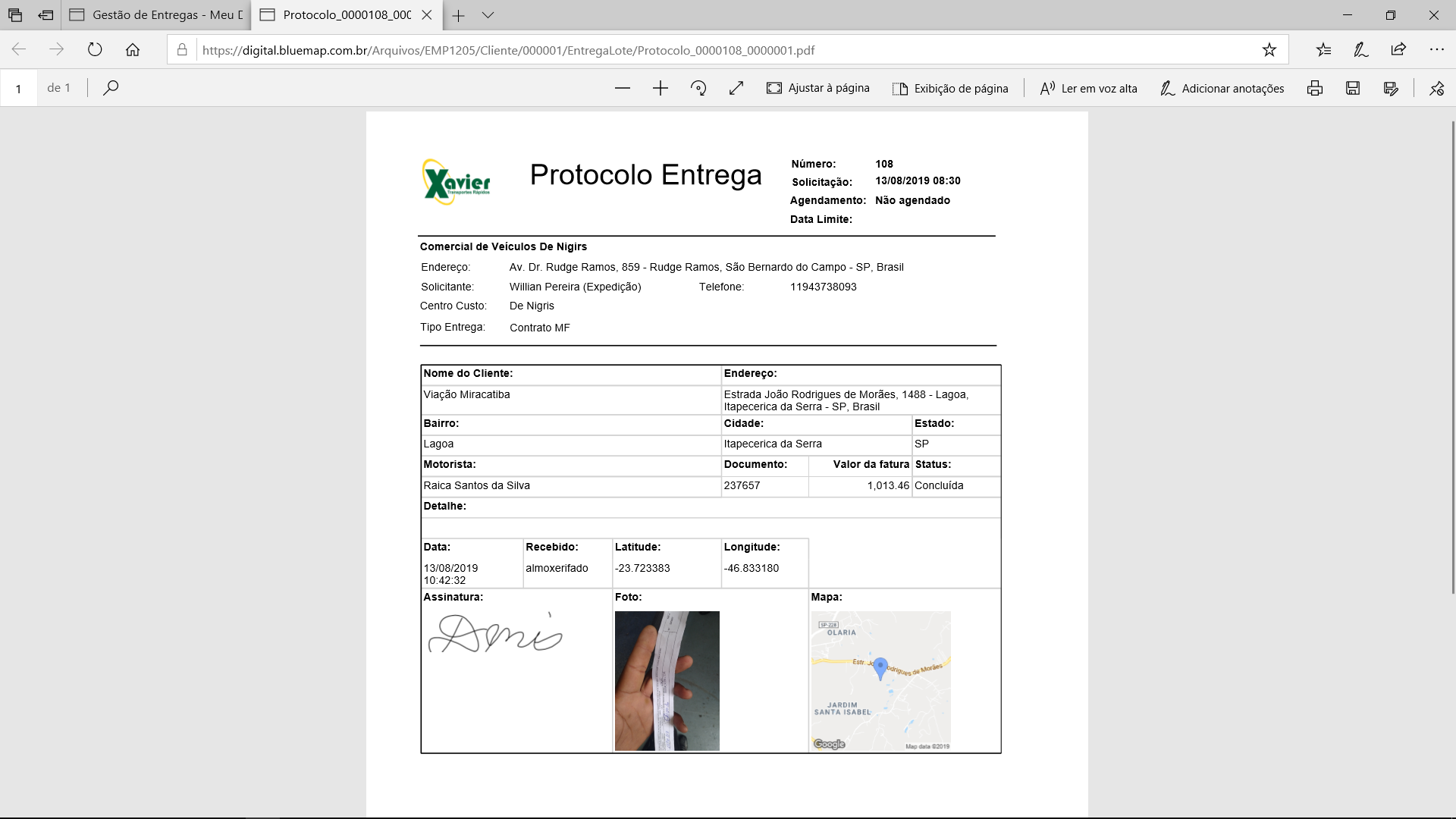Open the Edge settings menu (...)
This screenshot has width=1456, height=819.
pos(1438,49)
